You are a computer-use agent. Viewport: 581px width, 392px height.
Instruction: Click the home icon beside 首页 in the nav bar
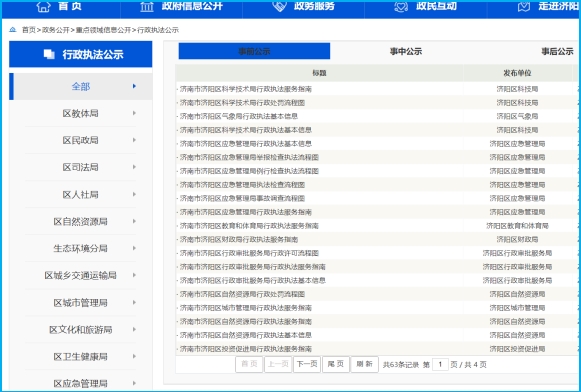[43, 6]
